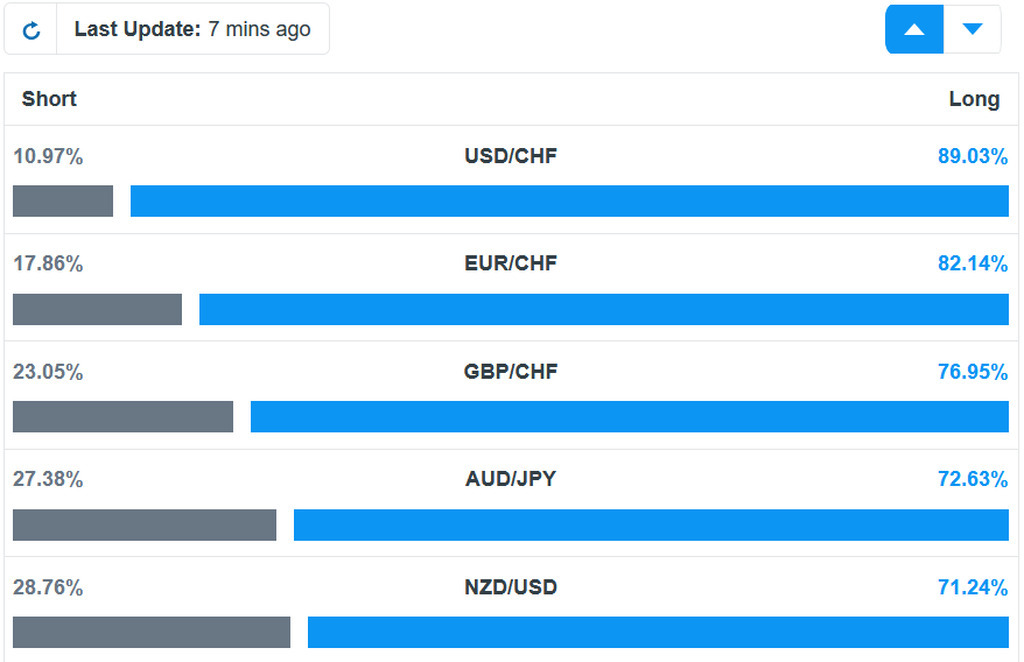Click the 10.97% short percentage
Viewport: 1024px width, 662px height.
click(48, 156)
